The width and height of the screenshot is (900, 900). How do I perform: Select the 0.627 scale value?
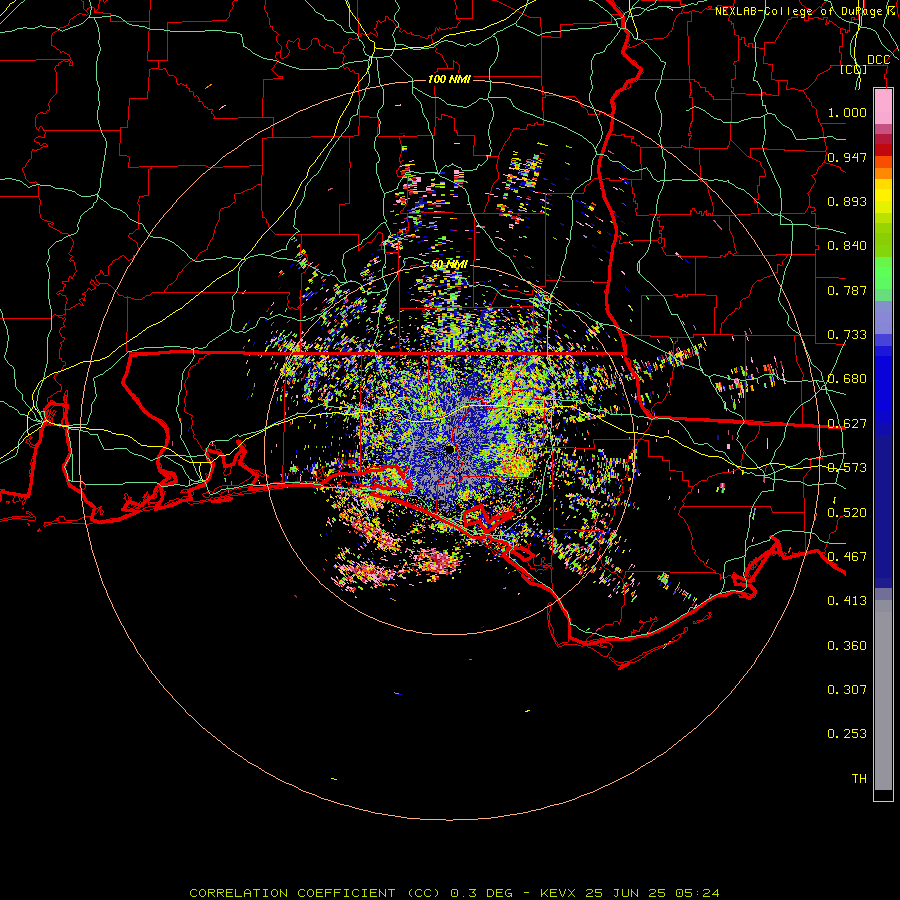tap(847, 424)
